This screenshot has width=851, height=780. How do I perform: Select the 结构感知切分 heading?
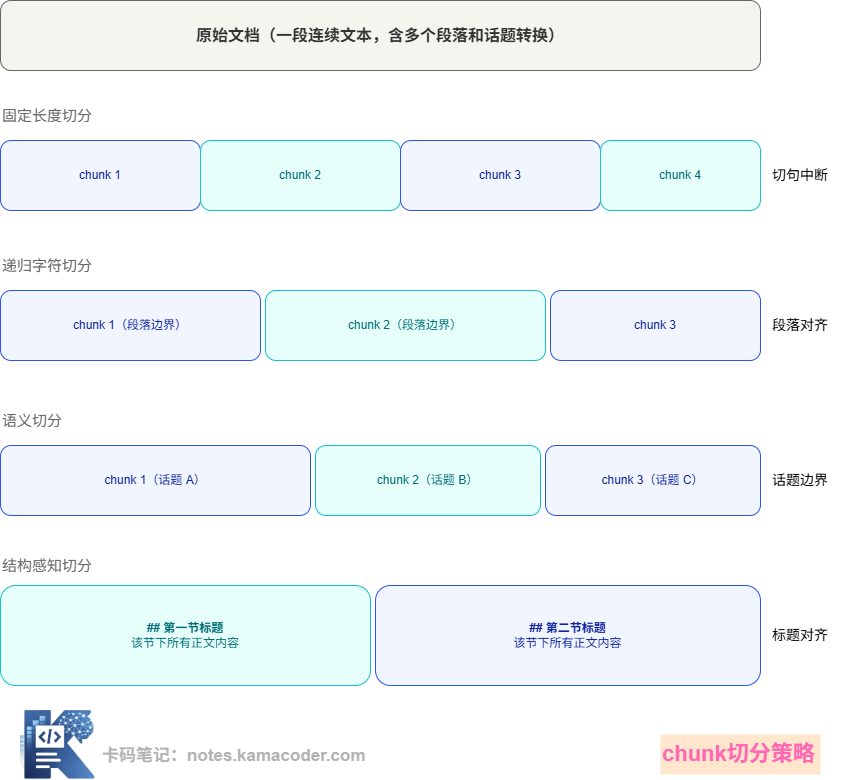47,566
